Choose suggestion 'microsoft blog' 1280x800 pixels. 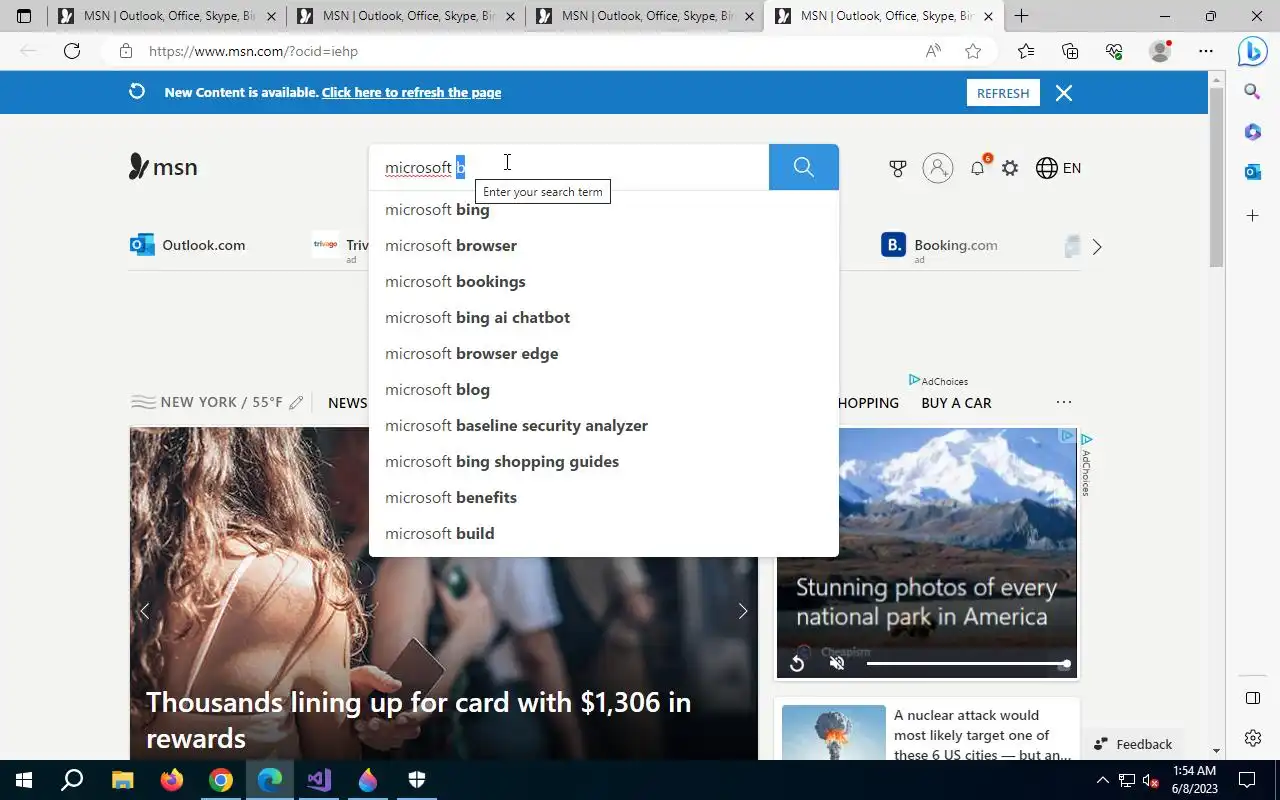pos(603,389)
